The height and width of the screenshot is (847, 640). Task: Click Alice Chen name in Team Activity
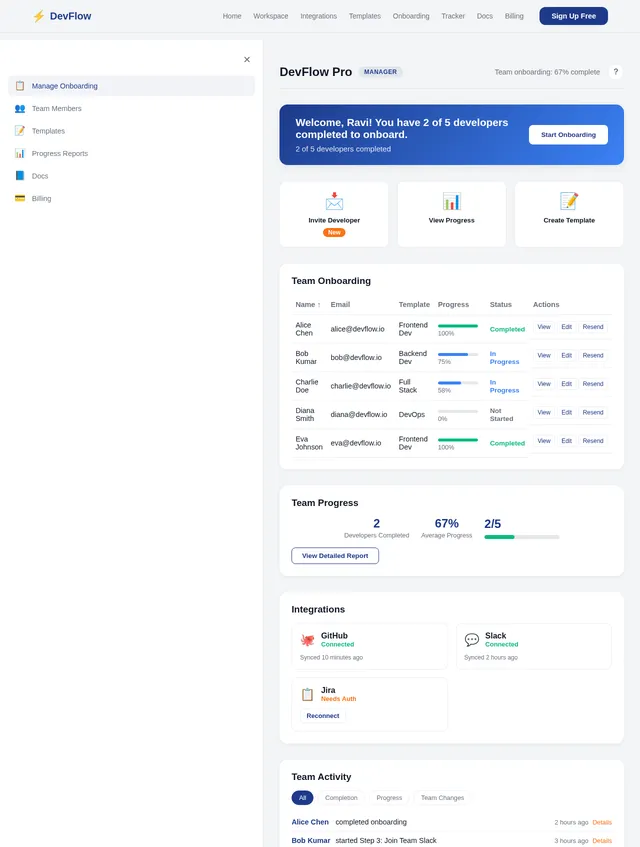[310, 822]
